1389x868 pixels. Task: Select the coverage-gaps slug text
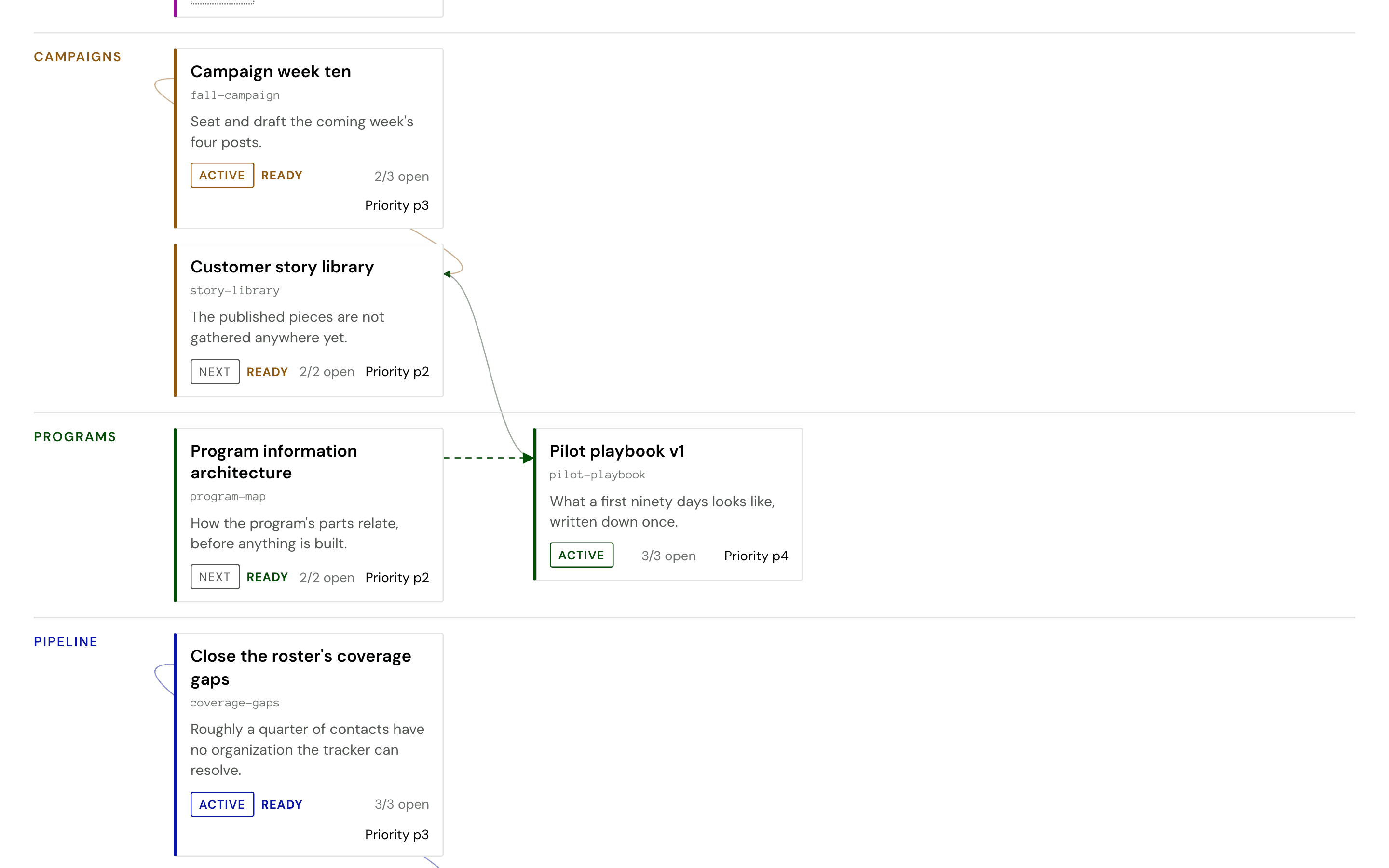coord(235,703)
